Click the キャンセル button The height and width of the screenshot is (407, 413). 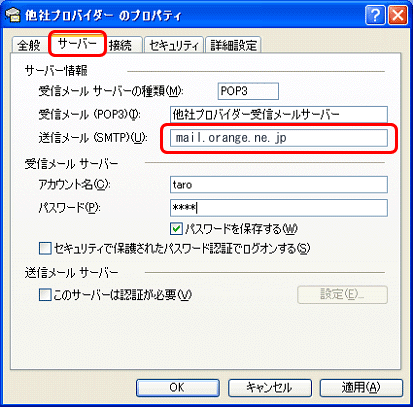coord(270,388)
